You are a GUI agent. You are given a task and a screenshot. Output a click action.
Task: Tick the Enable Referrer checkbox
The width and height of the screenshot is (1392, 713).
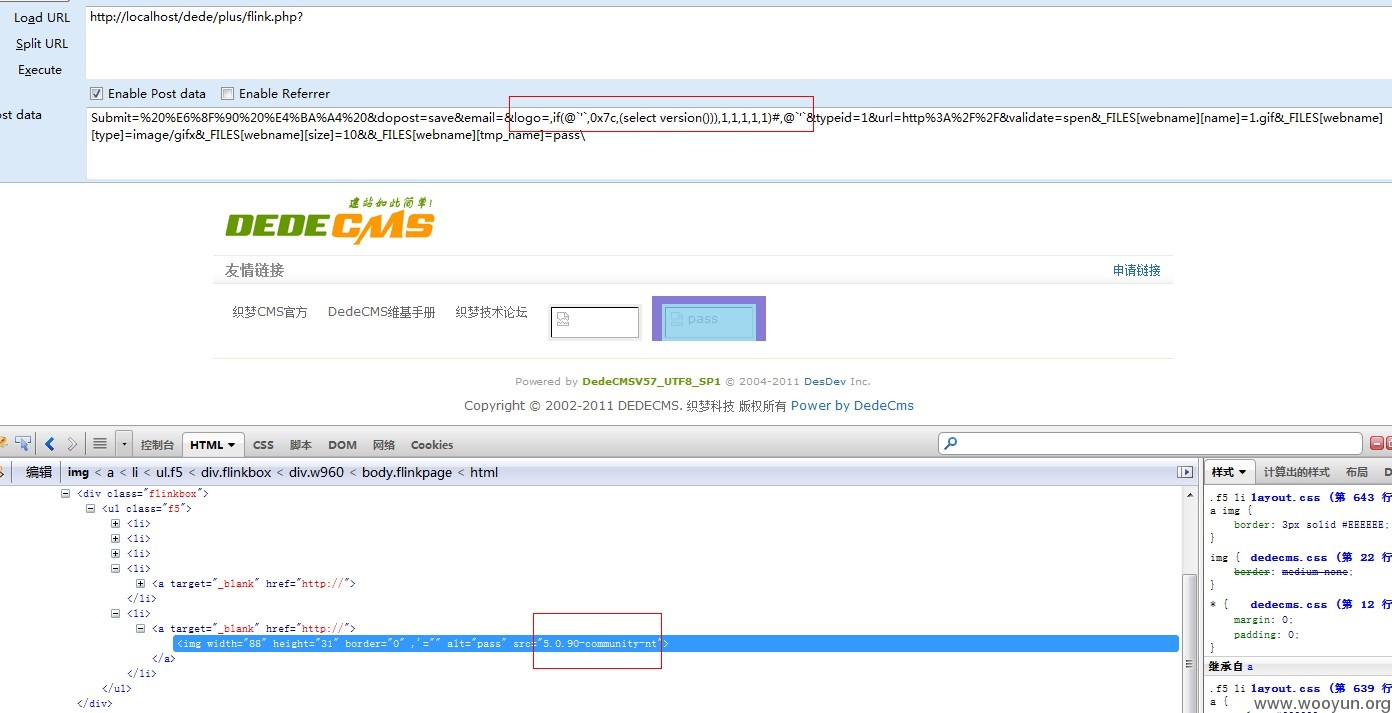(227, 93)
